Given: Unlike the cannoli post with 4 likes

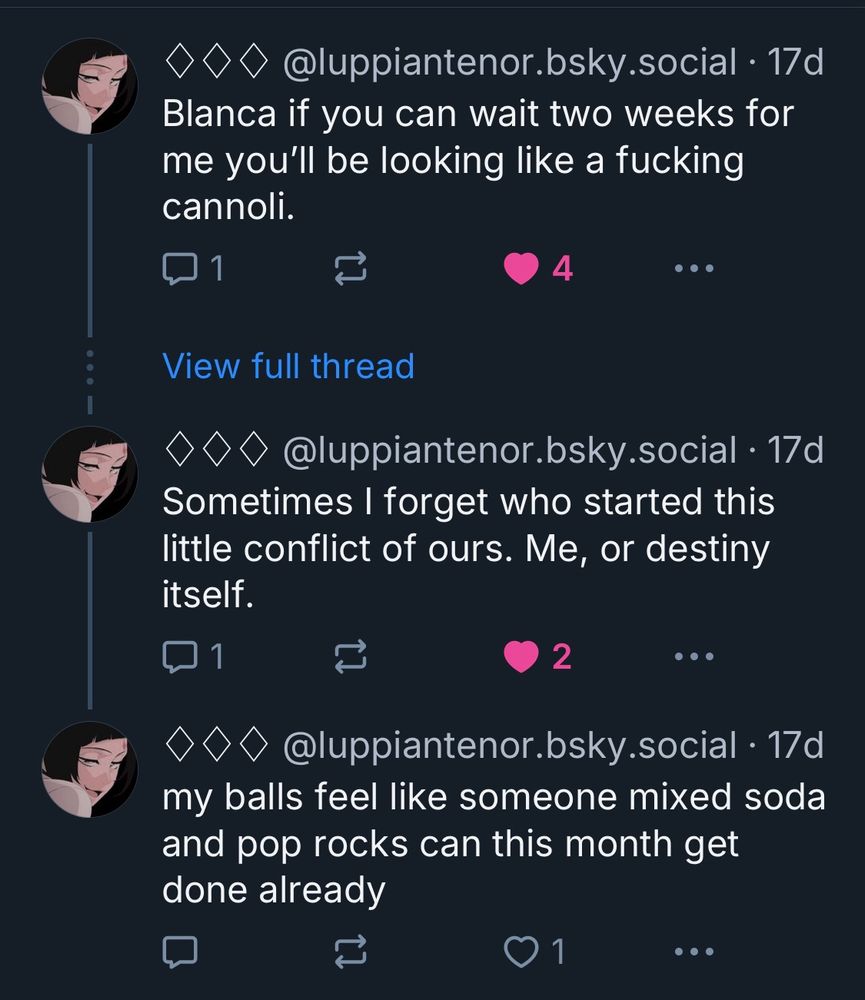Looking at the screenshot, I should click(521, 268).
